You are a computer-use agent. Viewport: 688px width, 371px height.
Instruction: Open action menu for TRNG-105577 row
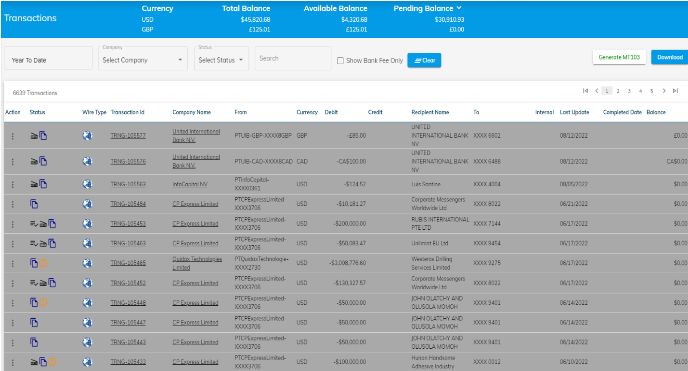click(13, 136)
